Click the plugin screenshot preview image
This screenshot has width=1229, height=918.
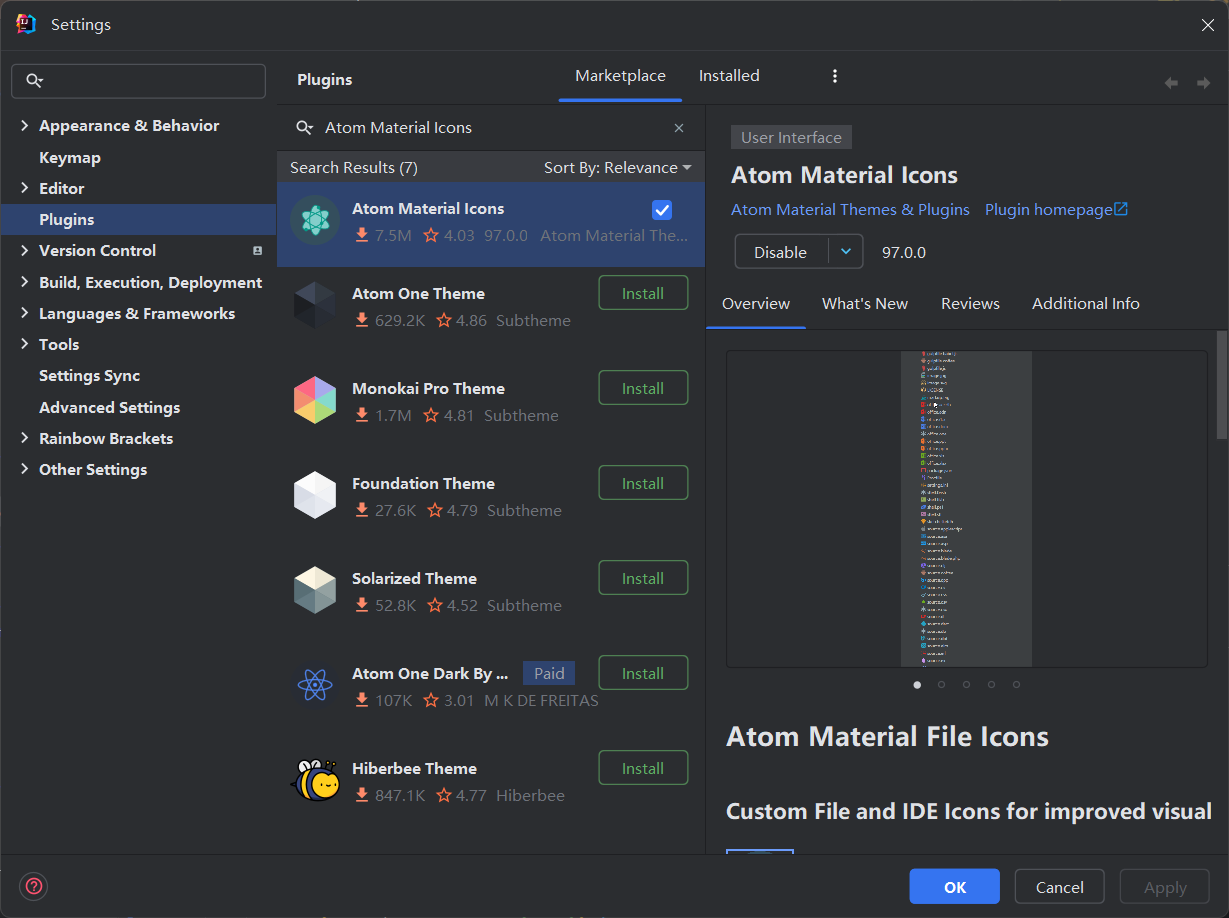pyautogui.click(x=966, y=509)
